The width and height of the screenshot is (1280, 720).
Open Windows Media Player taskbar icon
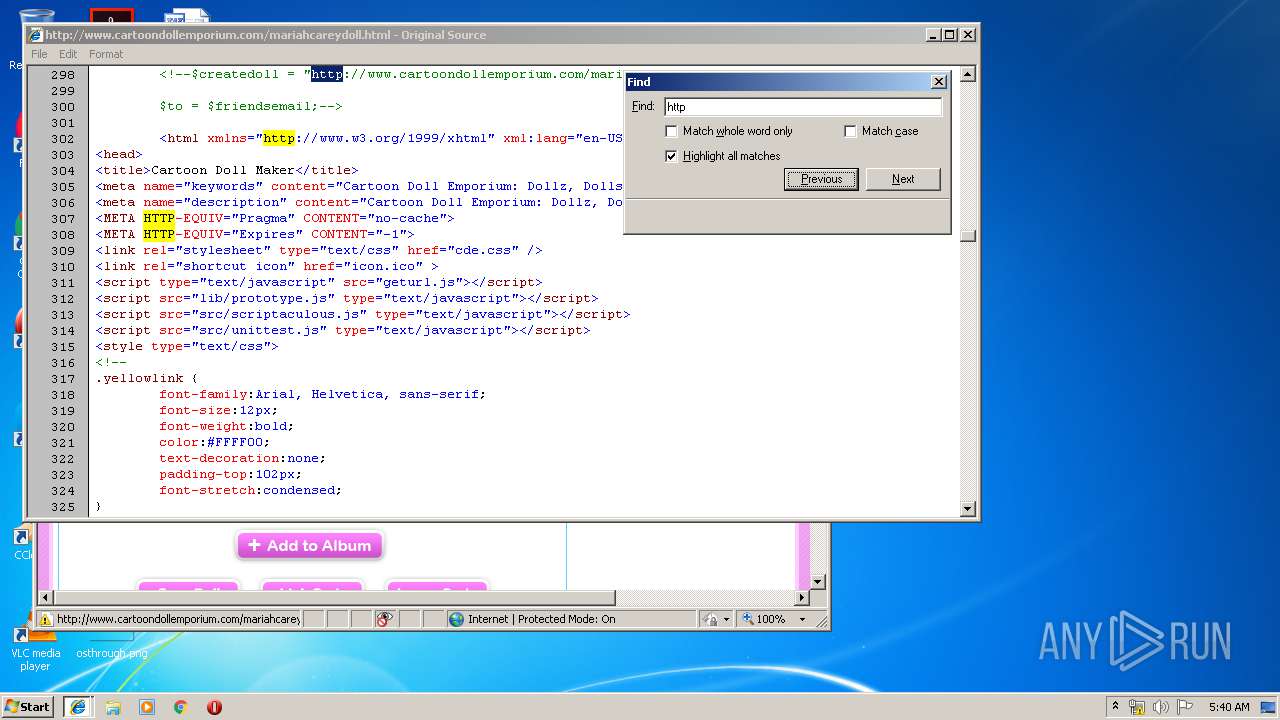pos(147,707)
